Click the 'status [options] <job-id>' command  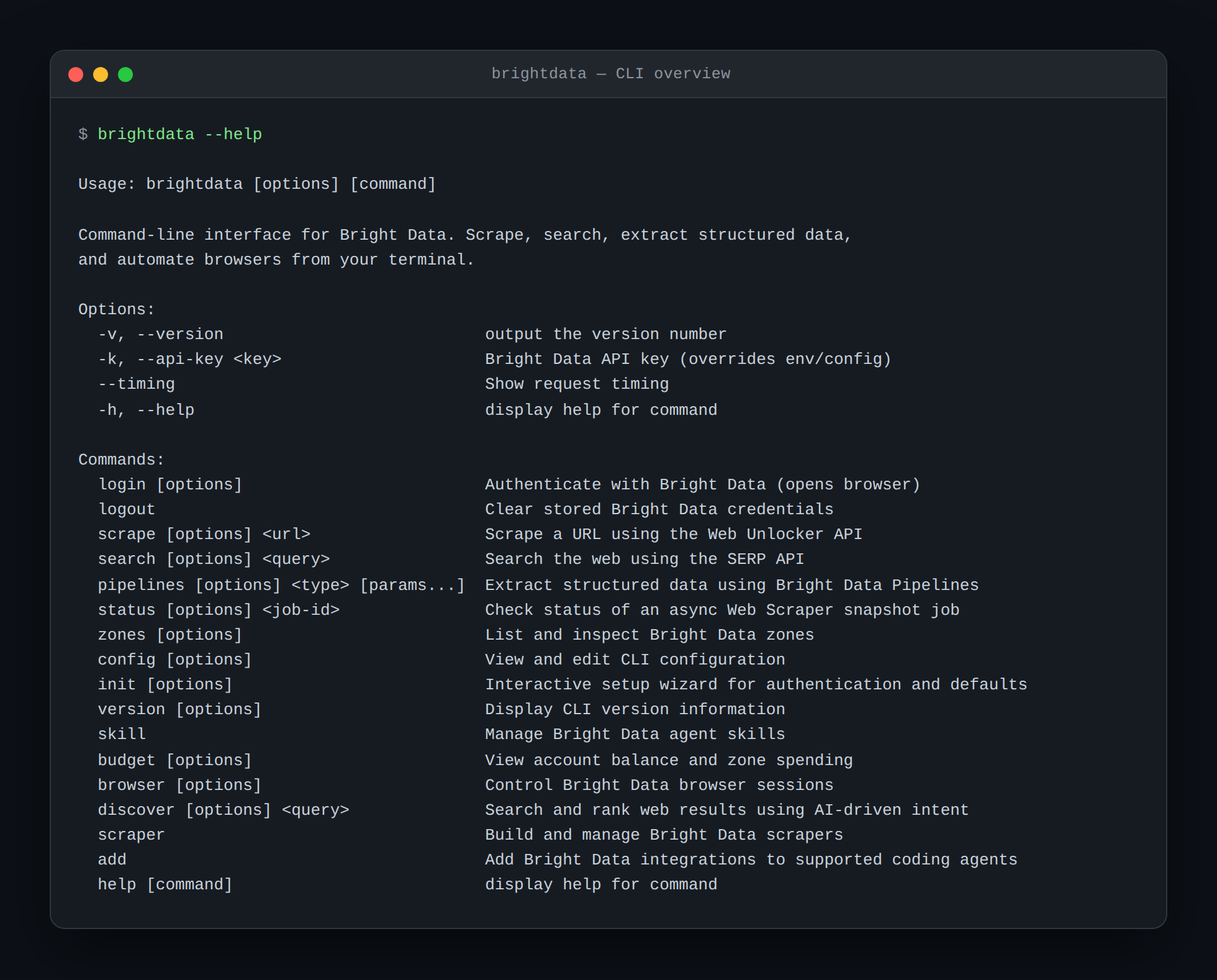click(x=219, y=610)
